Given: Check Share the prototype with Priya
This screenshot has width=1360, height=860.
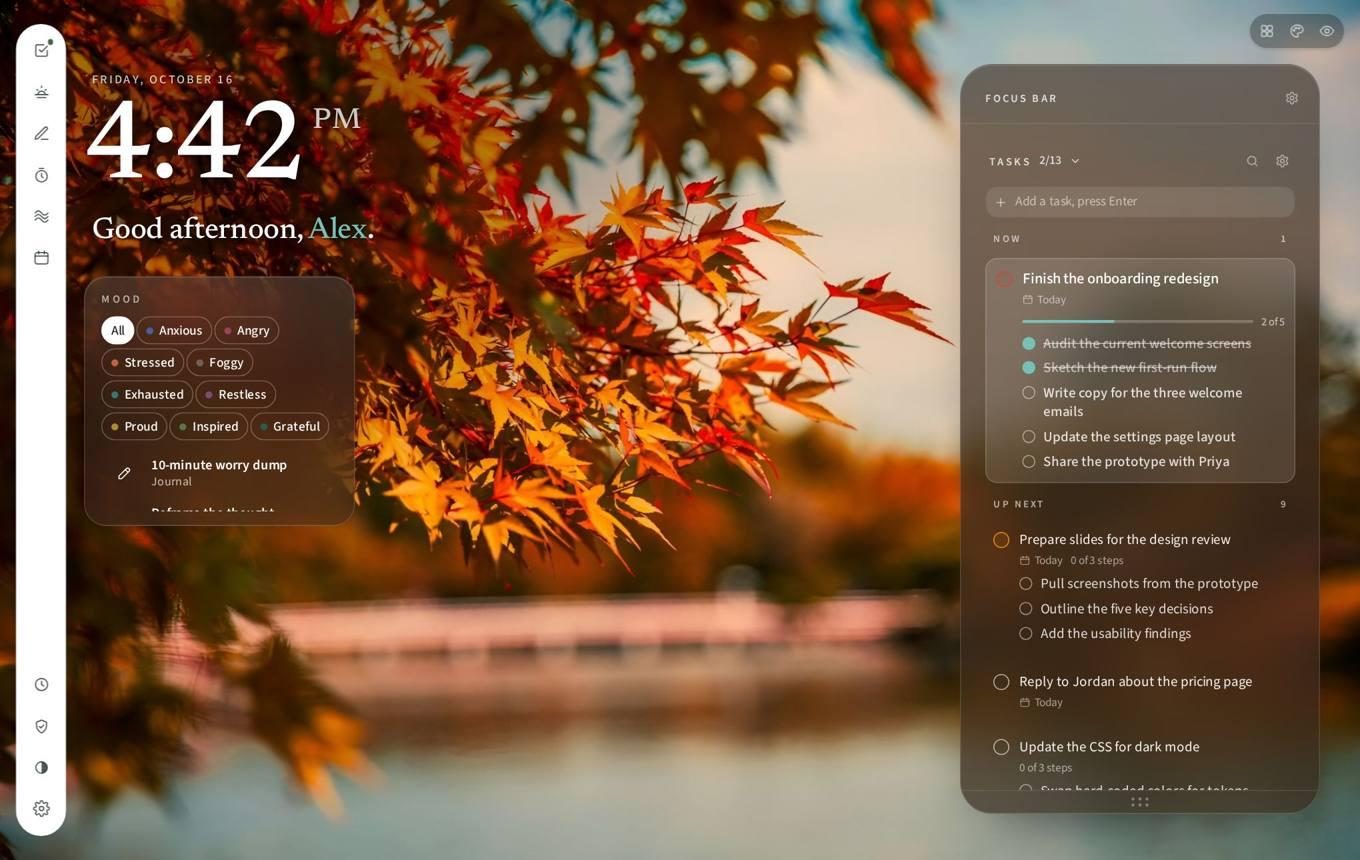Looking at the screenshot, I should tap(1028, 461).
